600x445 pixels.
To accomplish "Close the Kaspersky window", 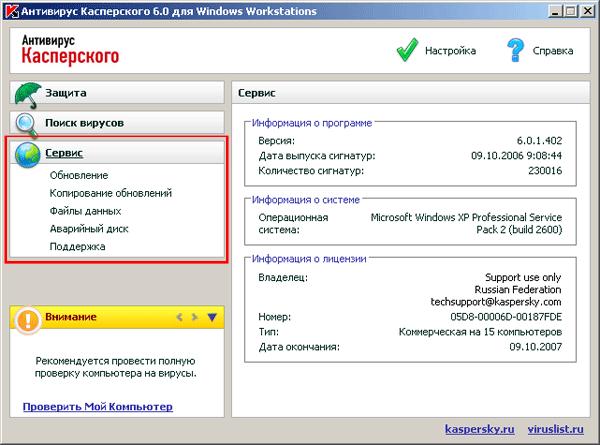I will pos(587,11).
